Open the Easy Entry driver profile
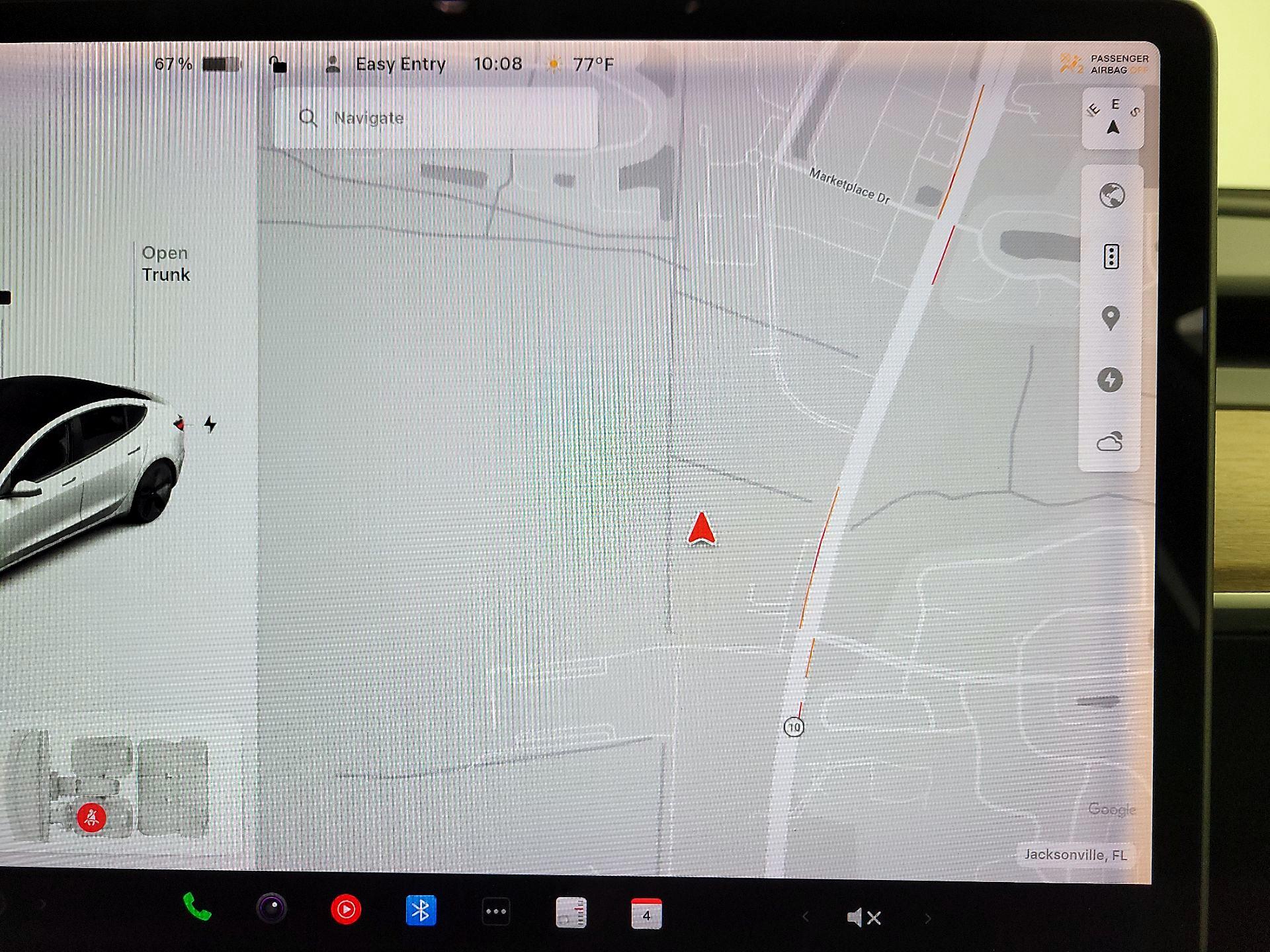Screen dimensions: 1270x952 pos(386,64)
